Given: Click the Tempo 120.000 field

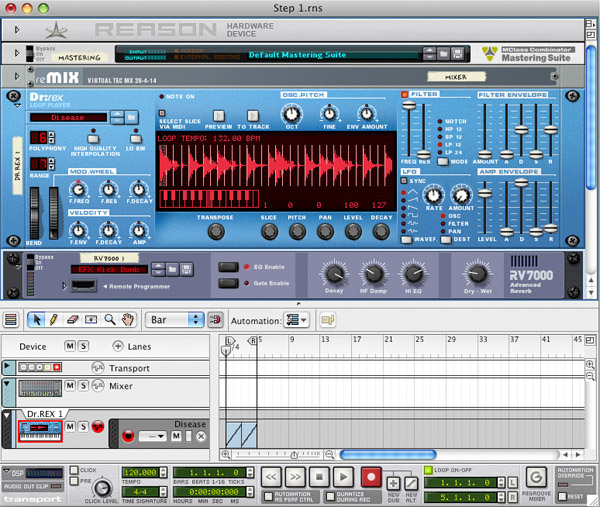Looking at the screenshot, I should 141,473.
